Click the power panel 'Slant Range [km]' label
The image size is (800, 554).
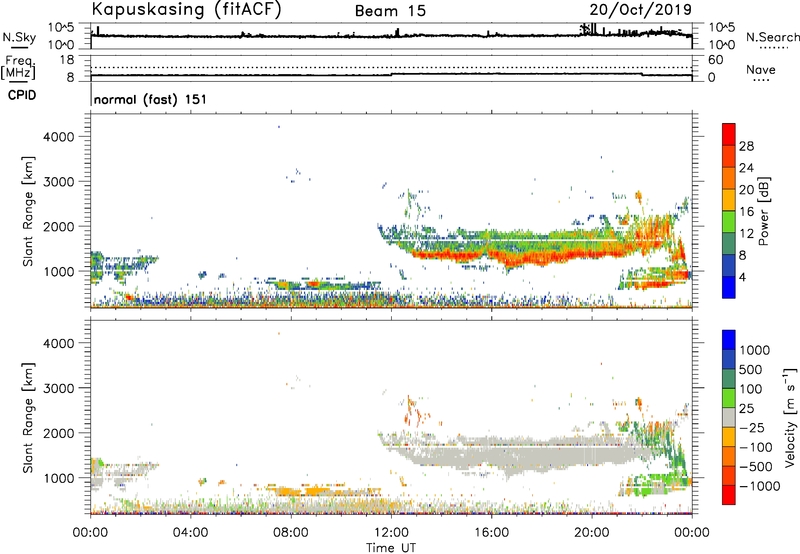pyautogui.click(x=28, y=211)
